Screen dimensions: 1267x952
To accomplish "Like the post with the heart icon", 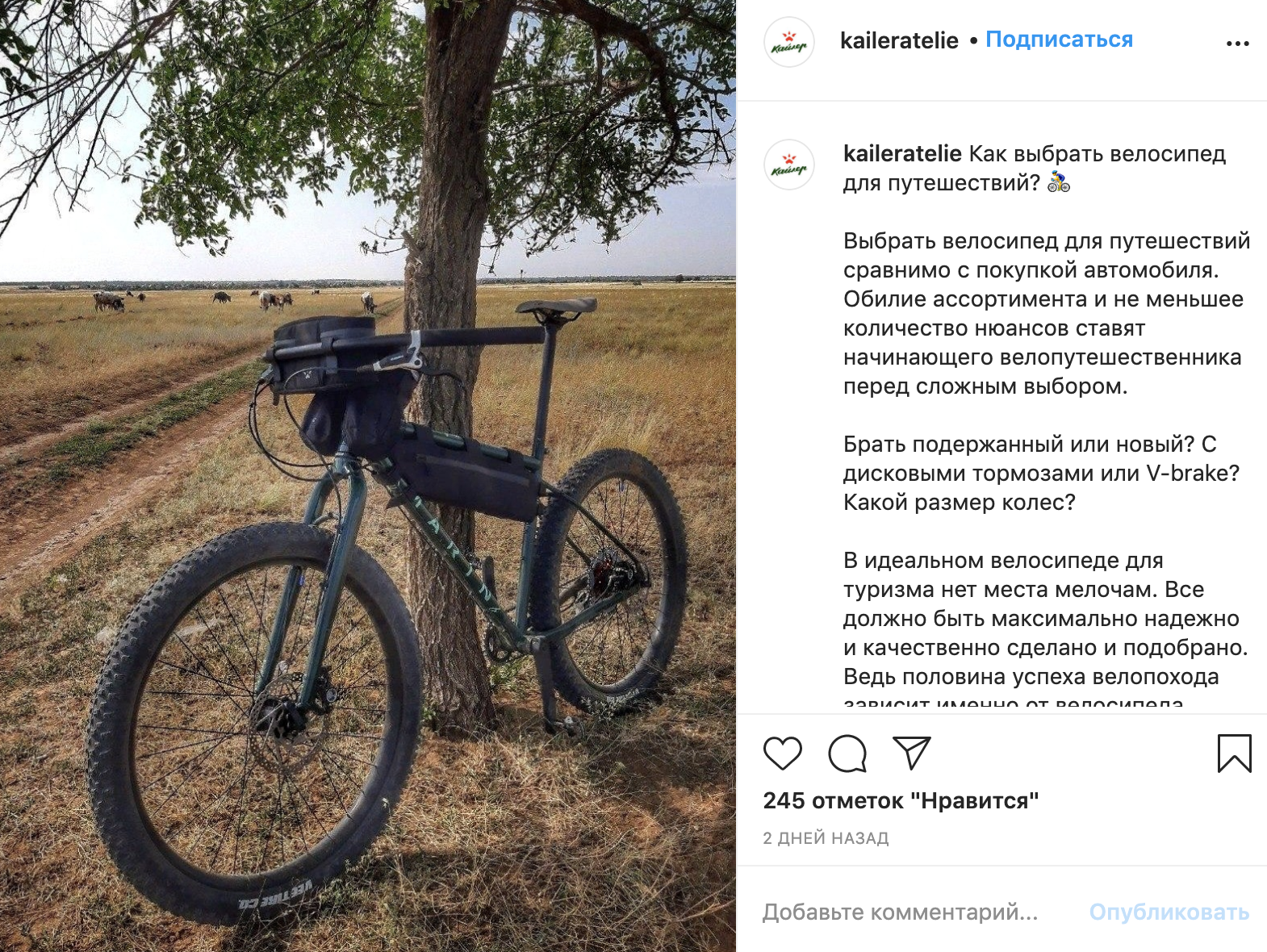I will [782, 754].
